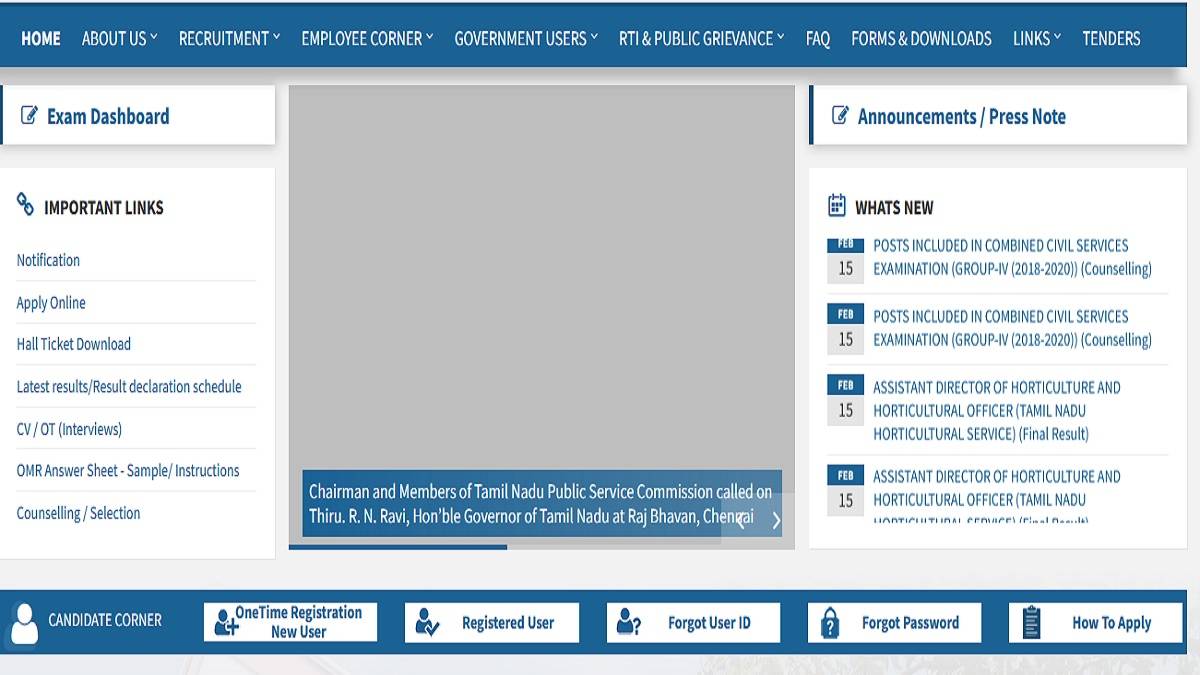Click the Announcements pencil icon
This screenshot has width=1200, height=675.
[x=840, y=115]
